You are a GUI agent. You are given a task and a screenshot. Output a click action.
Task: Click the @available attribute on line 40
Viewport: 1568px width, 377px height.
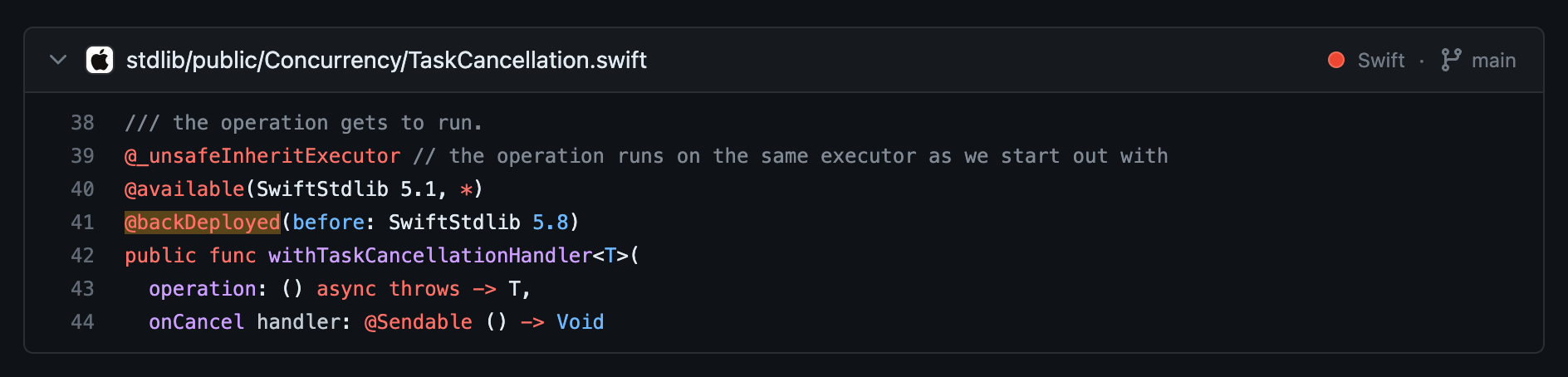(x=184, y=189)
